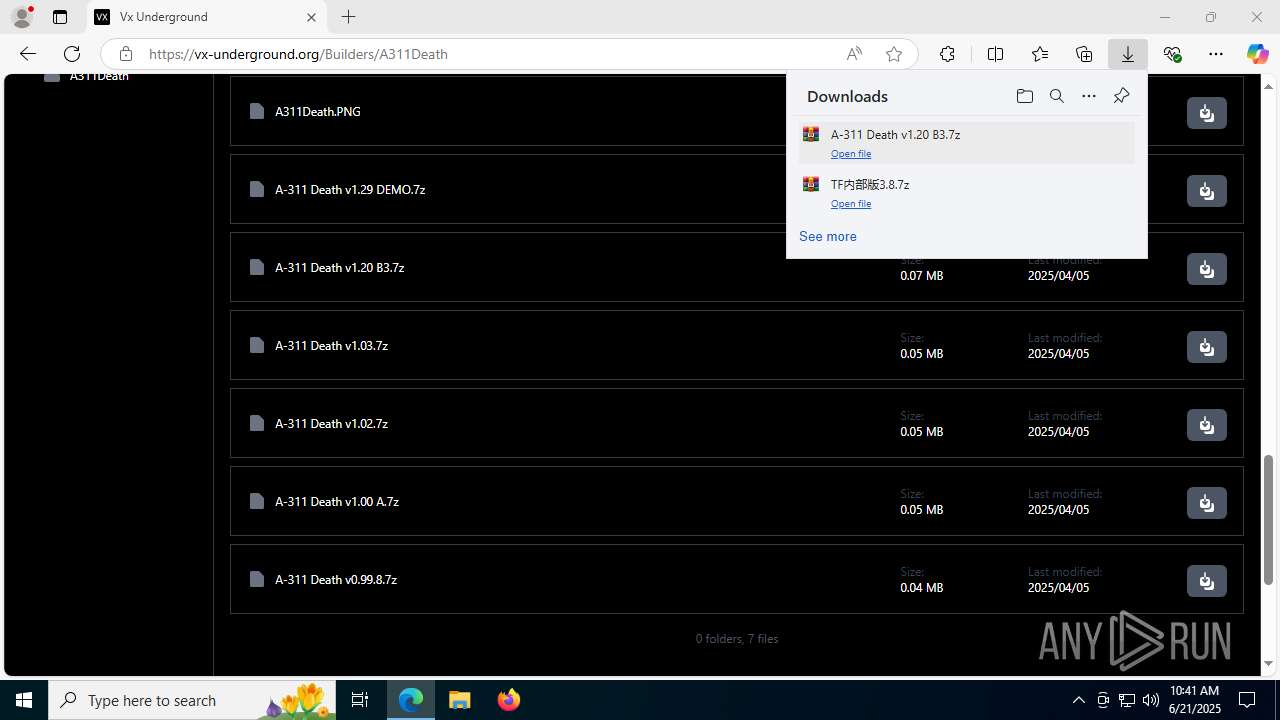
Task: Select A-311 Death v1.20 B3.7z download entry
Action: tap(966, 143)
